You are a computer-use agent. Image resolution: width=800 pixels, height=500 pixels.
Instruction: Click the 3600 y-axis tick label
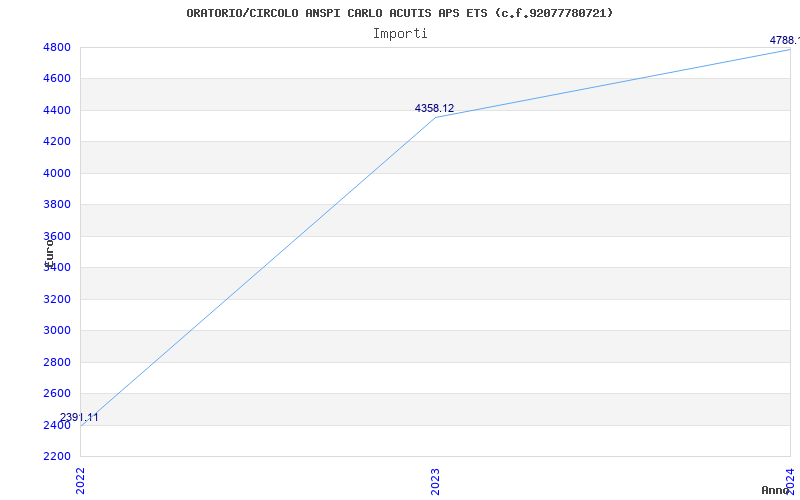57,236
